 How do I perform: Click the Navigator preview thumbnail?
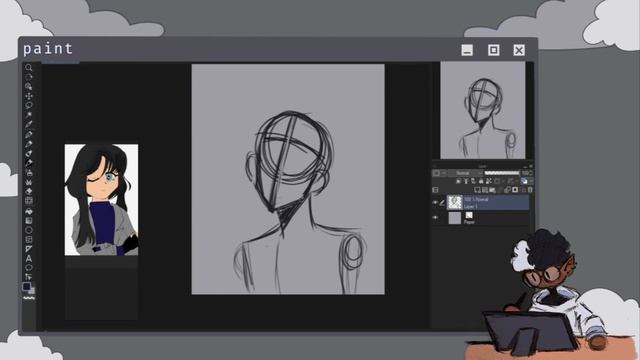click(x=483, y=110)
